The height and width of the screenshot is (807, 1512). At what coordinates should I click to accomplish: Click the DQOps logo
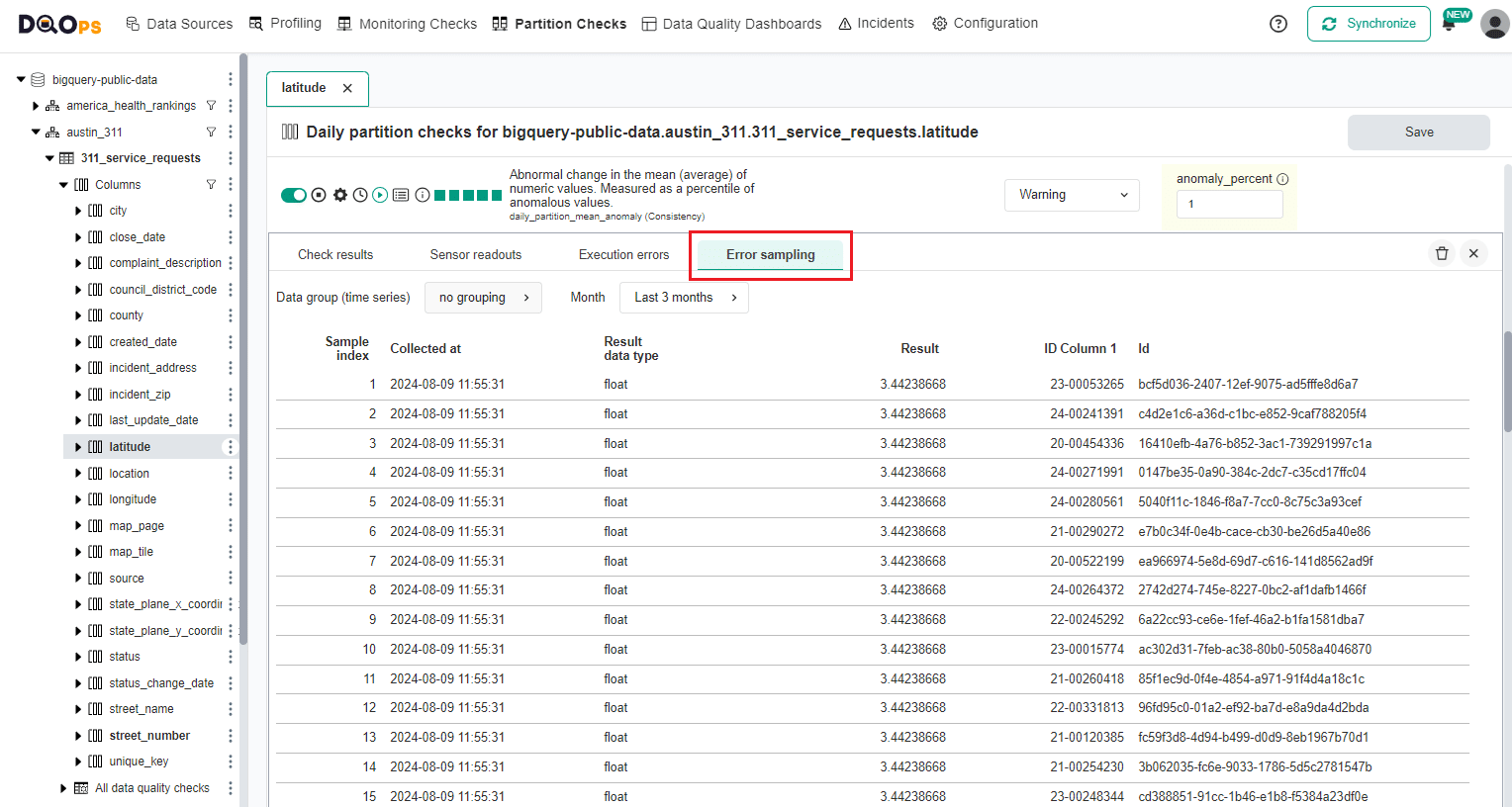pos(59,24)
